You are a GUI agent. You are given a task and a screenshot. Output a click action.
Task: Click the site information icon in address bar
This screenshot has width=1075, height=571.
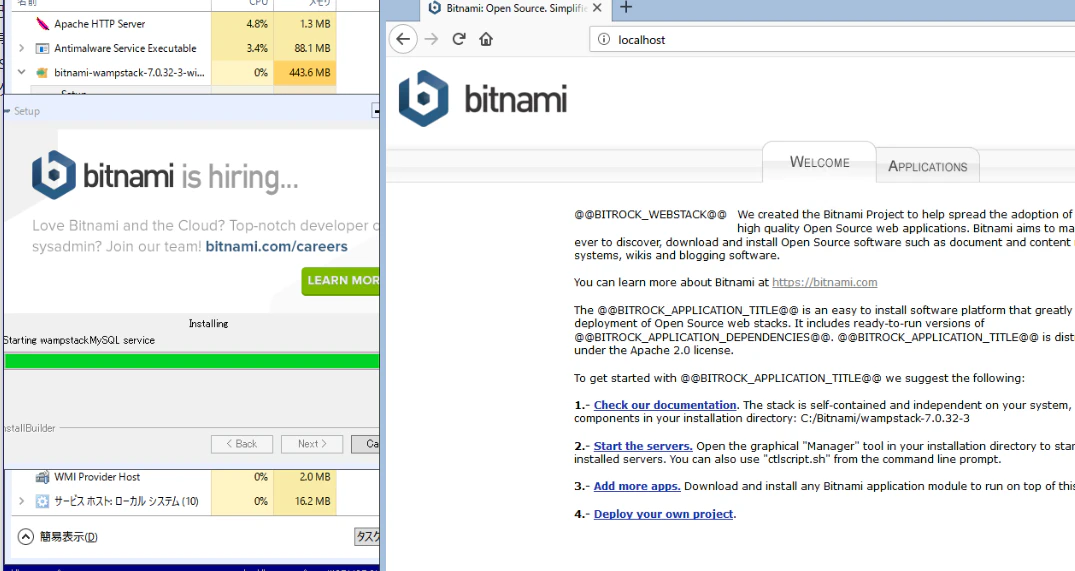[603, 40]
